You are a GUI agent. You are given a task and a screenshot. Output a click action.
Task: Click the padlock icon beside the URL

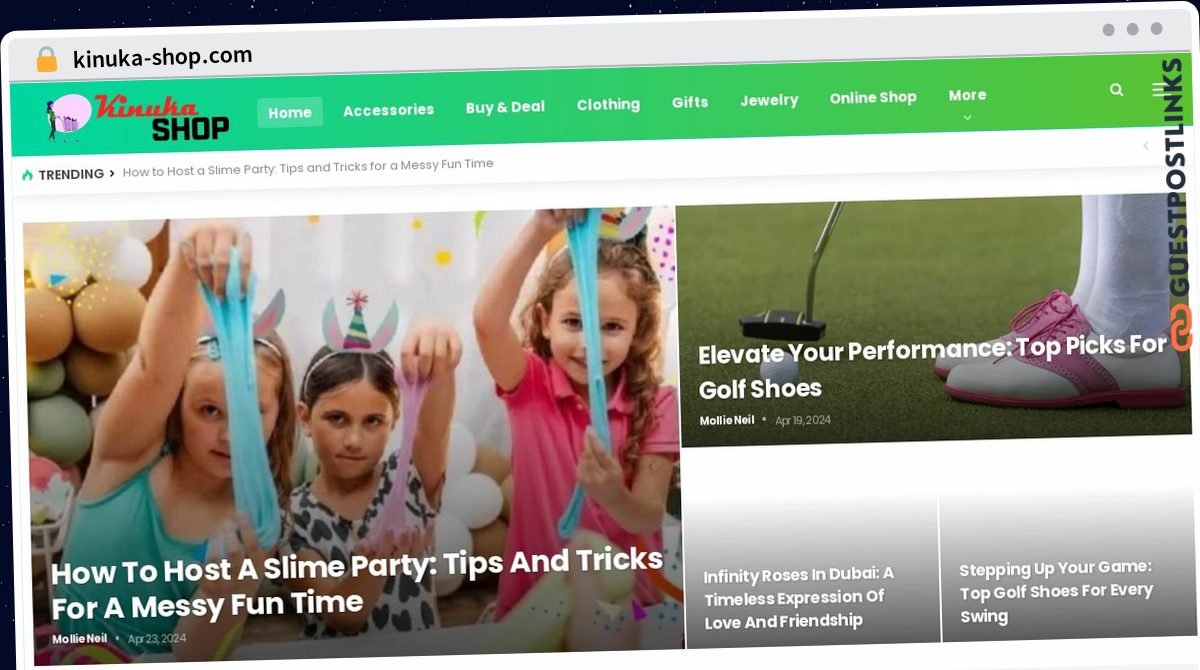click(47, 60)
